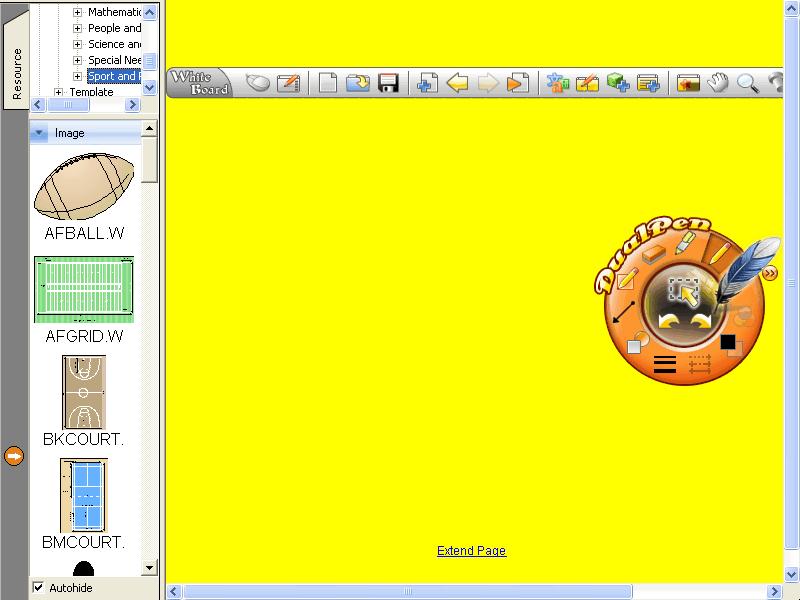Select the pencil-in-square tool on DualPen wheel
This screenshot has height=600, width=800.
tap(628, 279)
